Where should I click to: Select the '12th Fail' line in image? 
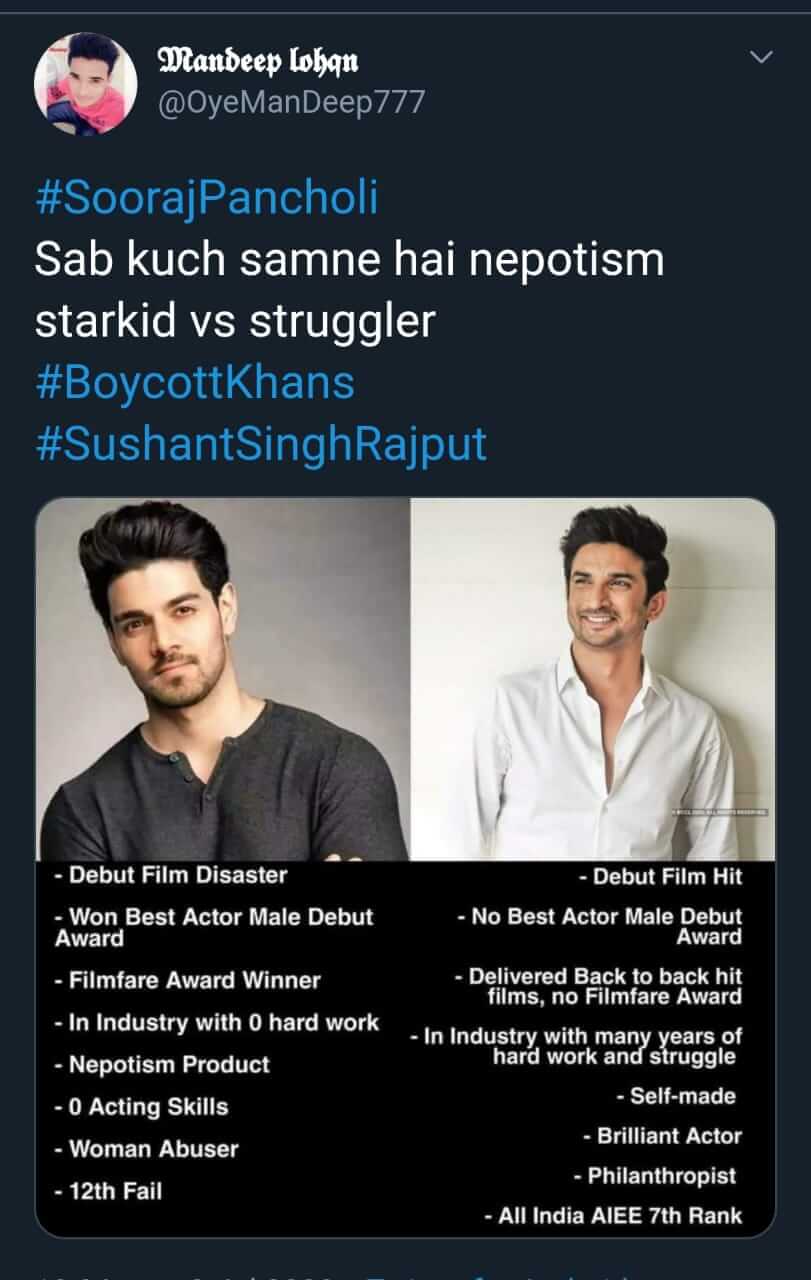[109, 1191]
